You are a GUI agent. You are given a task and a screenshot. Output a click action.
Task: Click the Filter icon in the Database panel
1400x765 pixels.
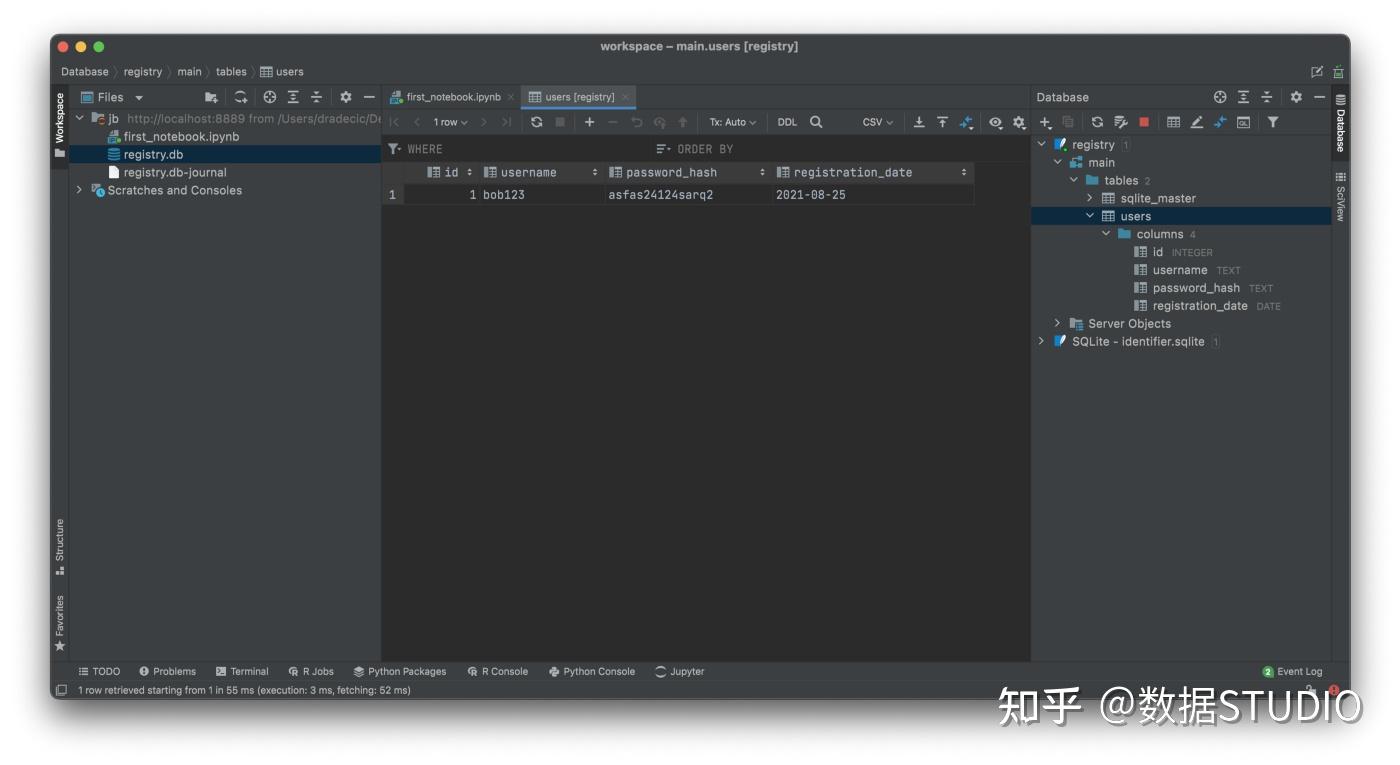click(1271, 122)
